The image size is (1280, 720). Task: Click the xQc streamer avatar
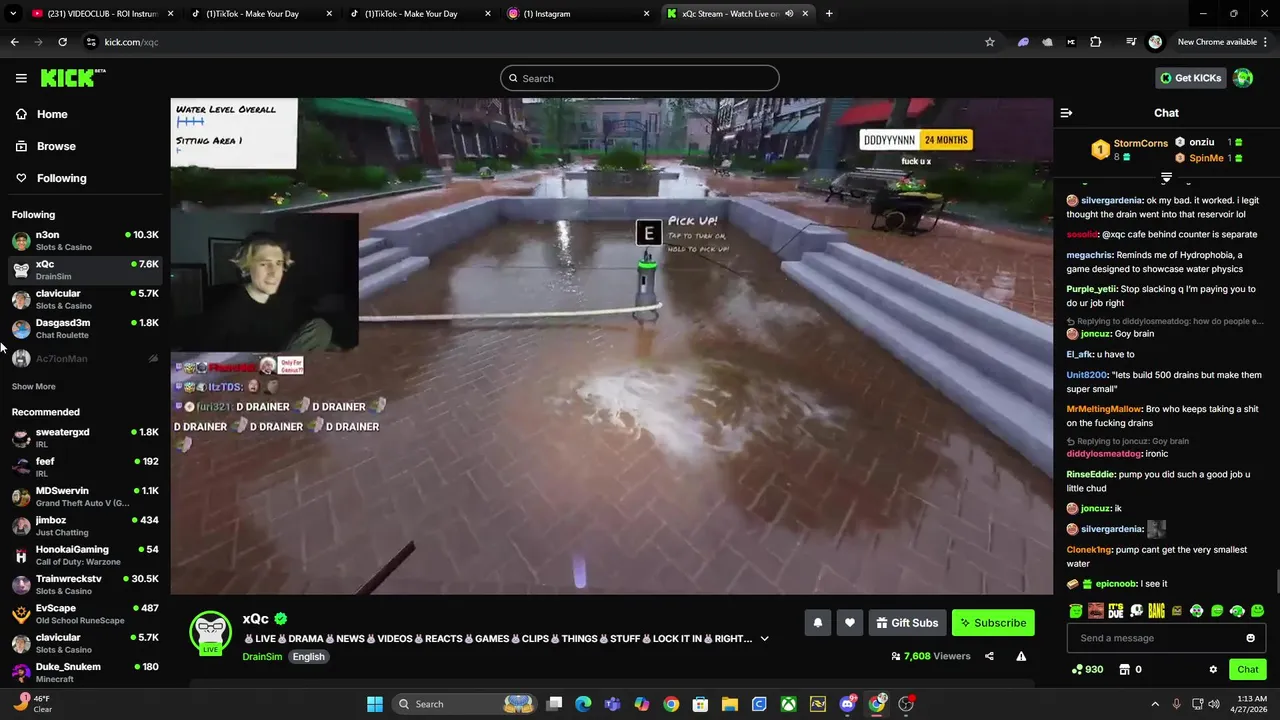211,632
